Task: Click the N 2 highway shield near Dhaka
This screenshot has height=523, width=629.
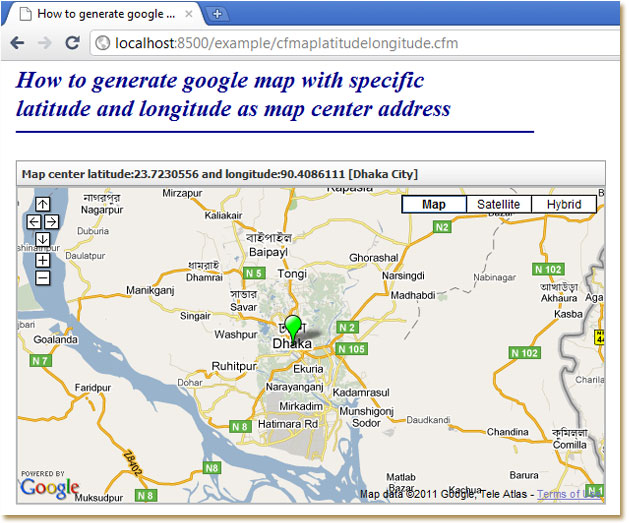Action: coord(347,327)
